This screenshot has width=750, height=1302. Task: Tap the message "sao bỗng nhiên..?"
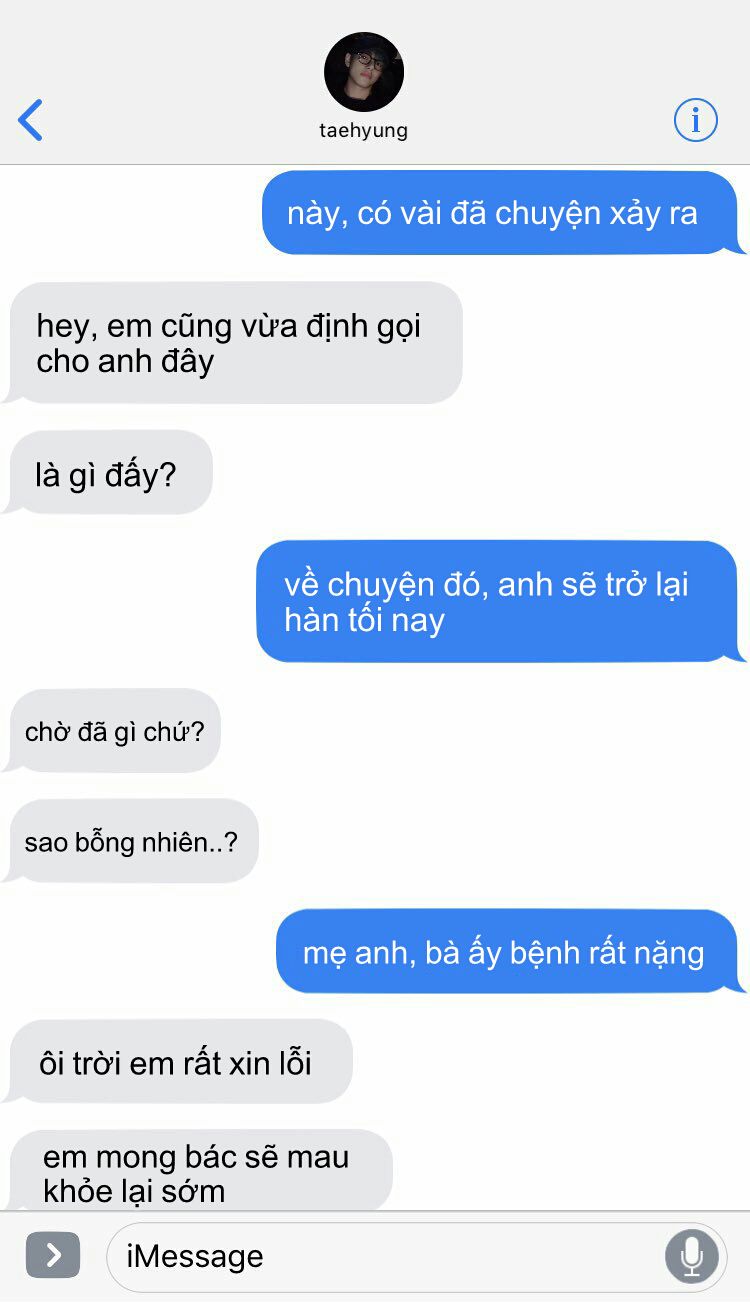pyautogui.click(x=131, y=841)
